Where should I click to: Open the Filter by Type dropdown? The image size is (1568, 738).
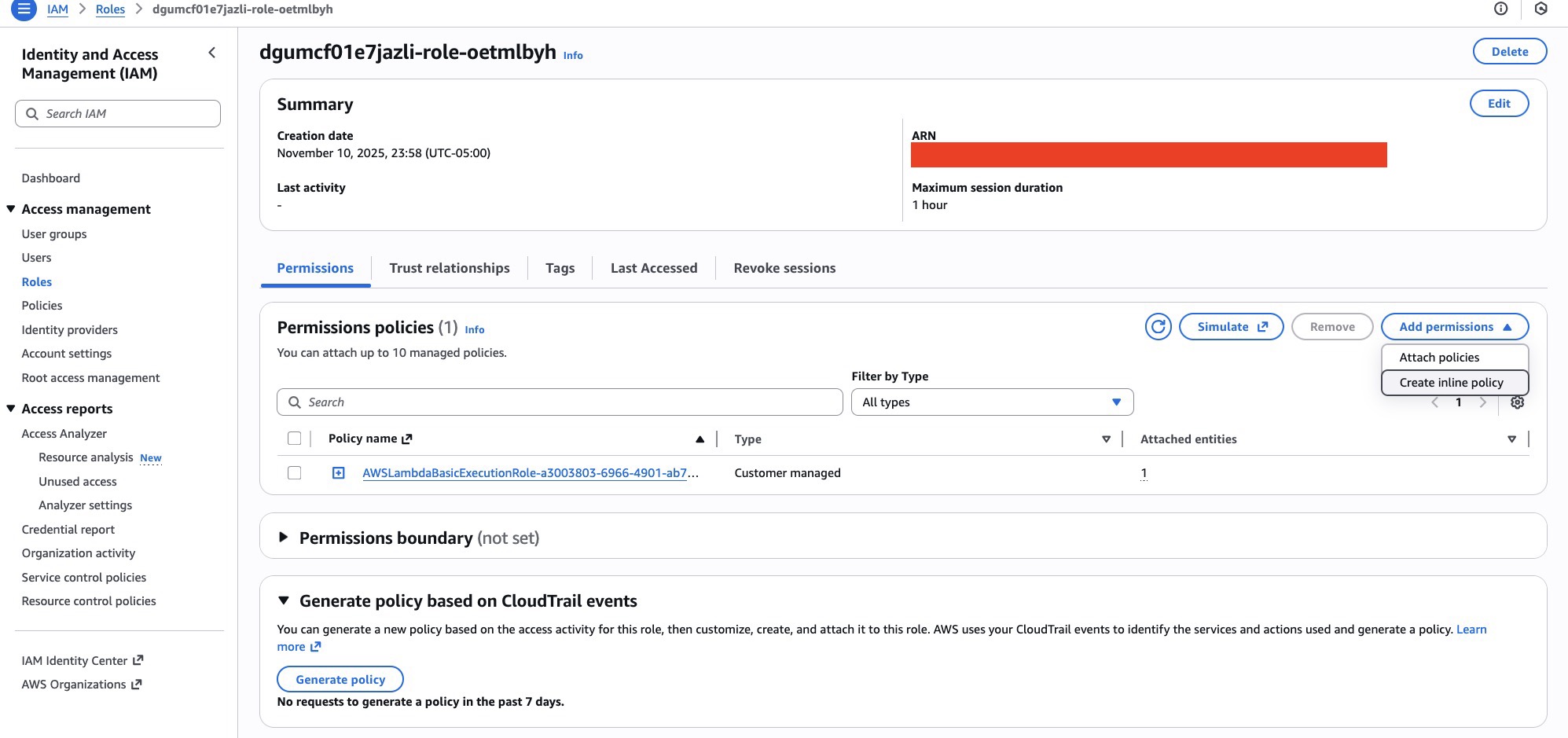[991, 402]
